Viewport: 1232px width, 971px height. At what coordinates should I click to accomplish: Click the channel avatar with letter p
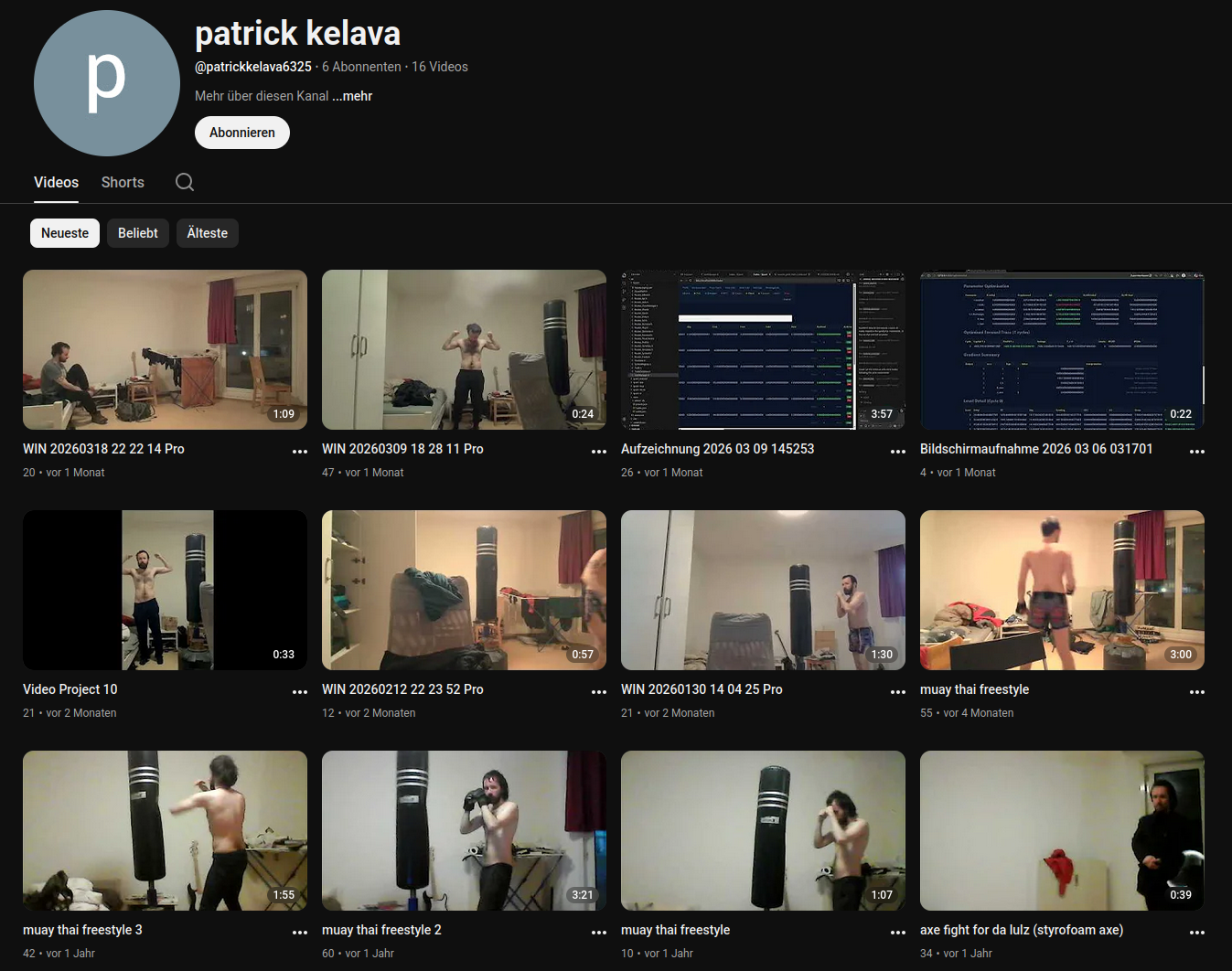click(x=107, y=83)
